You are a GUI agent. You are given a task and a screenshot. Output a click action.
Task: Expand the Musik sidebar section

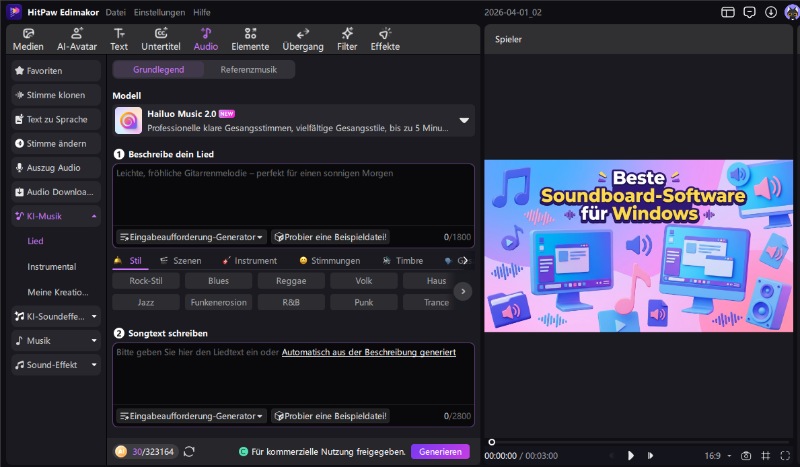click(94, 340)
